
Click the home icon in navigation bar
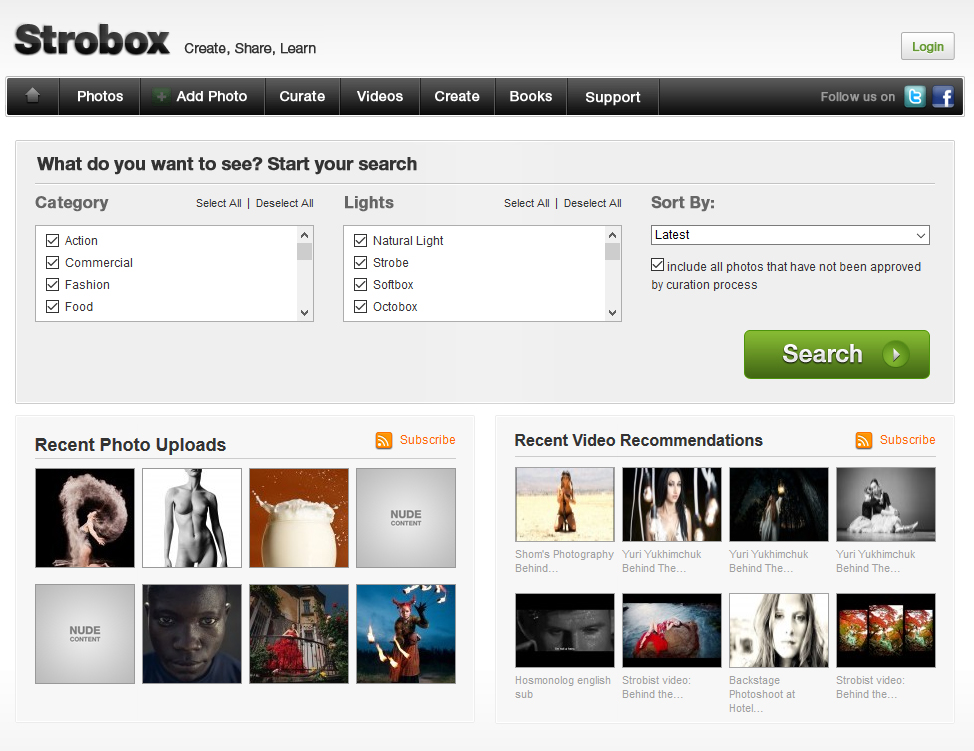(32, 96)
